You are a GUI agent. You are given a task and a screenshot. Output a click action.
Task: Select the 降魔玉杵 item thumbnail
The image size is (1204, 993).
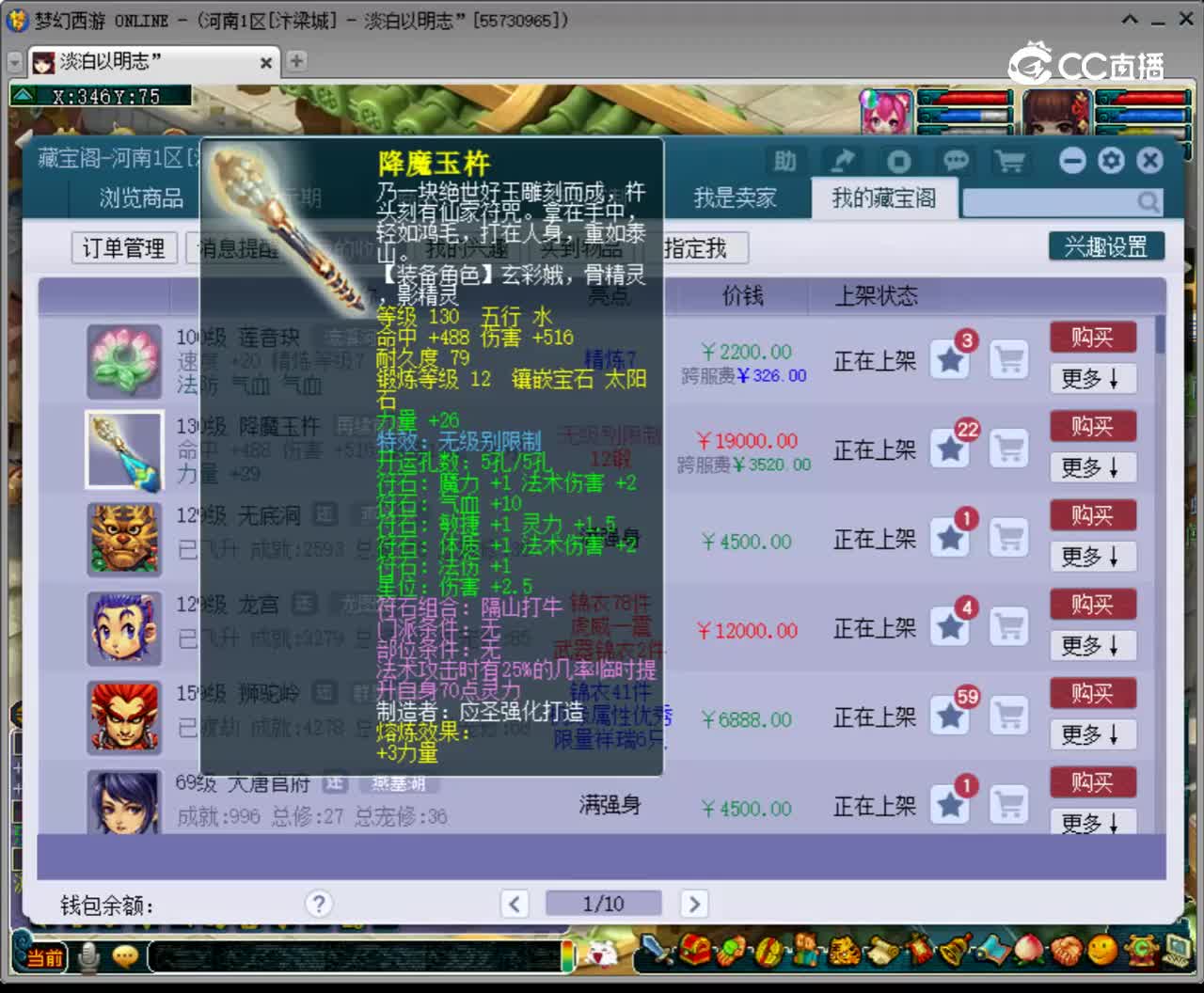(x=124, y=449)
